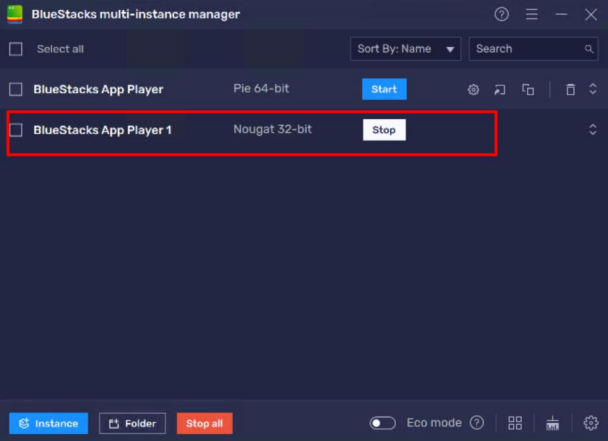The height and width of the screenshot is (441, 608).
Task: Click the Select all label text
Action: pos(60,49)
